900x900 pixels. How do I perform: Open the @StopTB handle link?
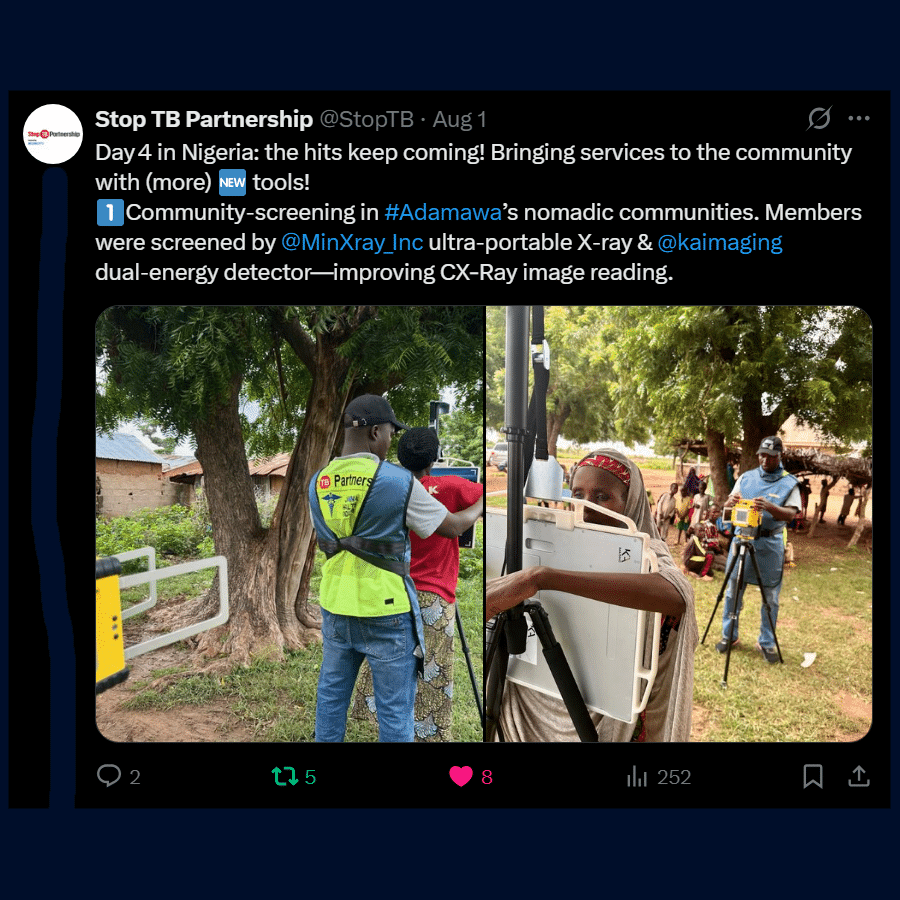366,120
